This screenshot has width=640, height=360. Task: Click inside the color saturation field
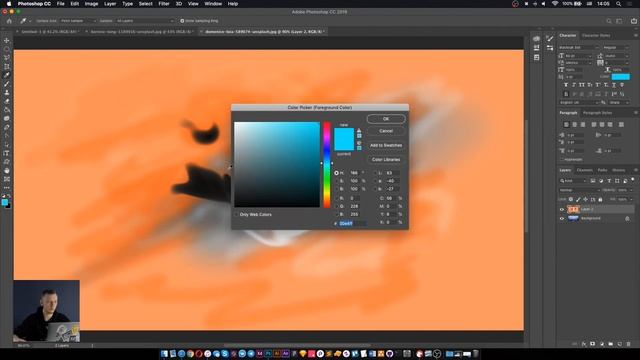click(x=277, y=164)
